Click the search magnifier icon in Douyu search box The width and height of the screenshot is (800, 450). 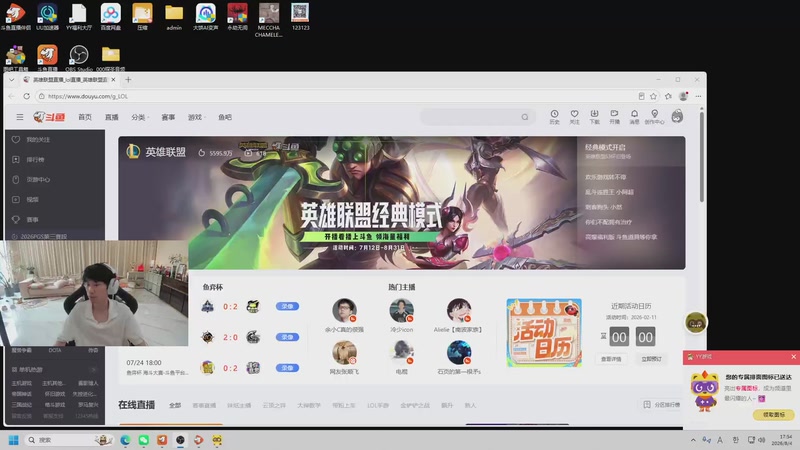tap(525, 117)
